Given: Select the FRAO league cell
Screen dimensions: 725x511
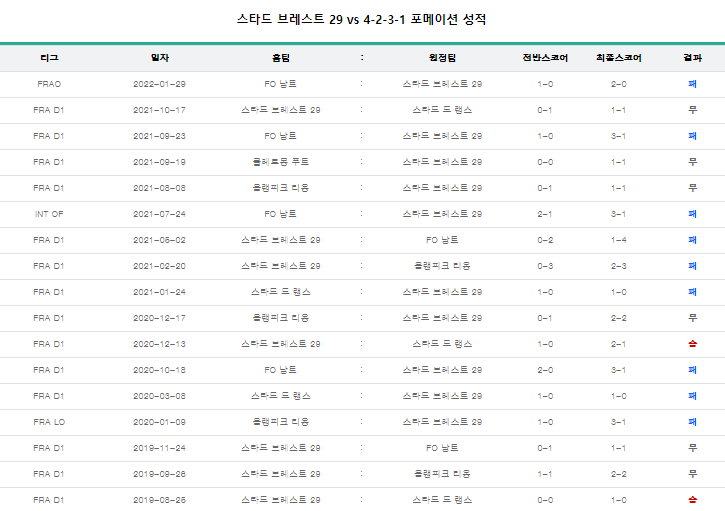Looking at the screenshot, I should [x=49, y=84].
